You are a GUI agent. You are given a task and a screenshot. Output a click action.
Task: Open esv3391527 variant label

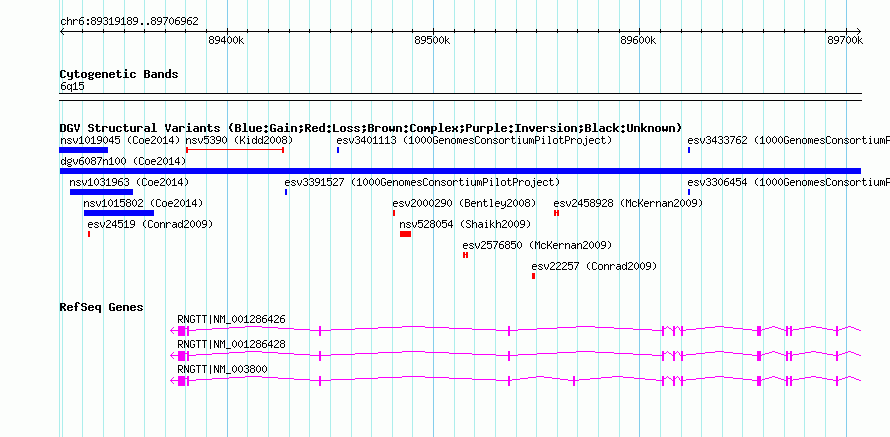pyautogui.click(x=422, y=182)
